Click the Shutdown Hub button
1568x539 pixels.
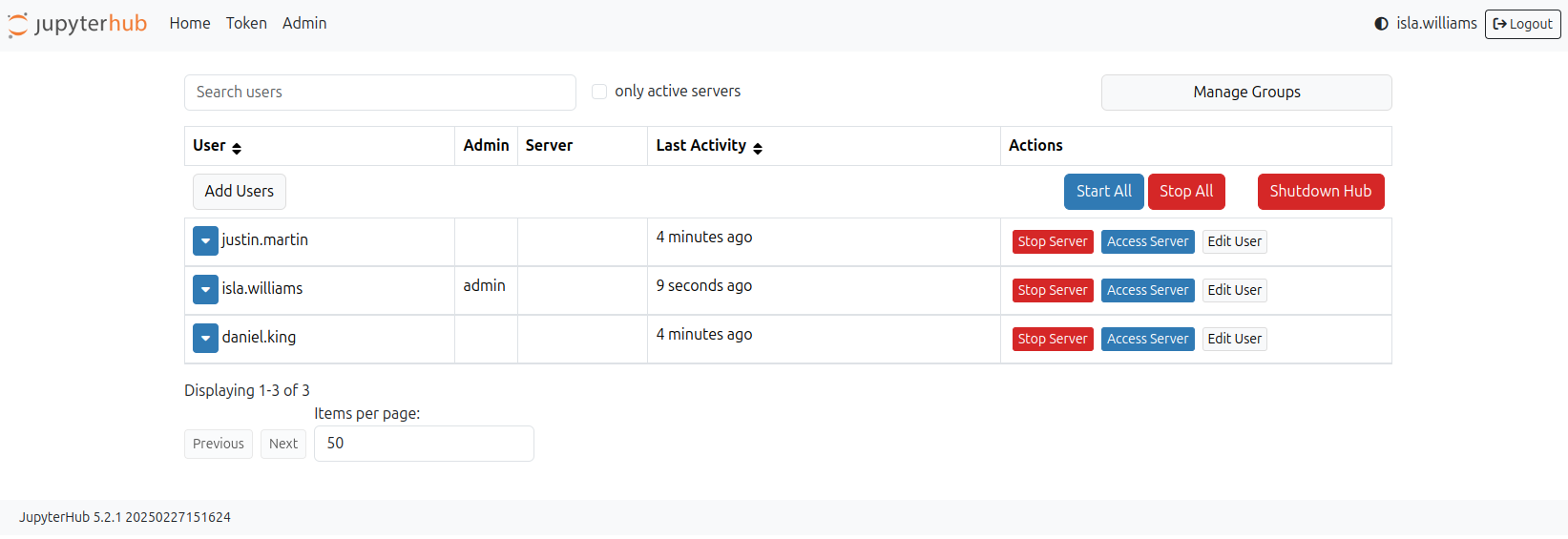click(1320, 192)
